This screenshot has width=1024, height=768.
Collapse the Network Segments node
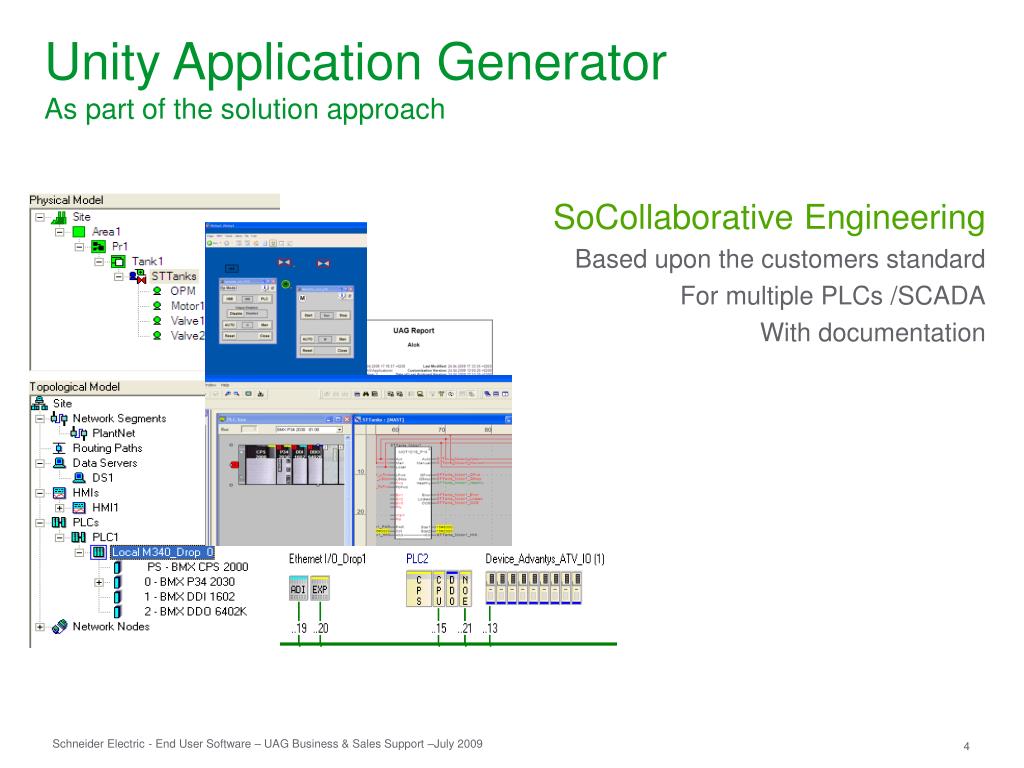click(x=40, y=419)
